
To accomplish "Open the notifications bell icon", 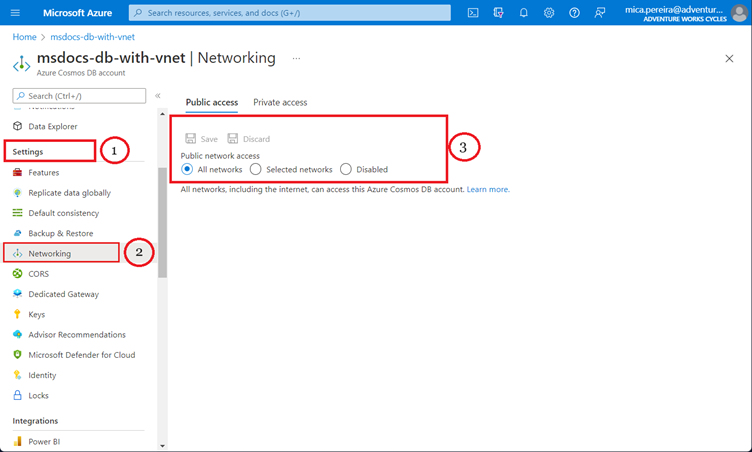I will tap(523, 13).
